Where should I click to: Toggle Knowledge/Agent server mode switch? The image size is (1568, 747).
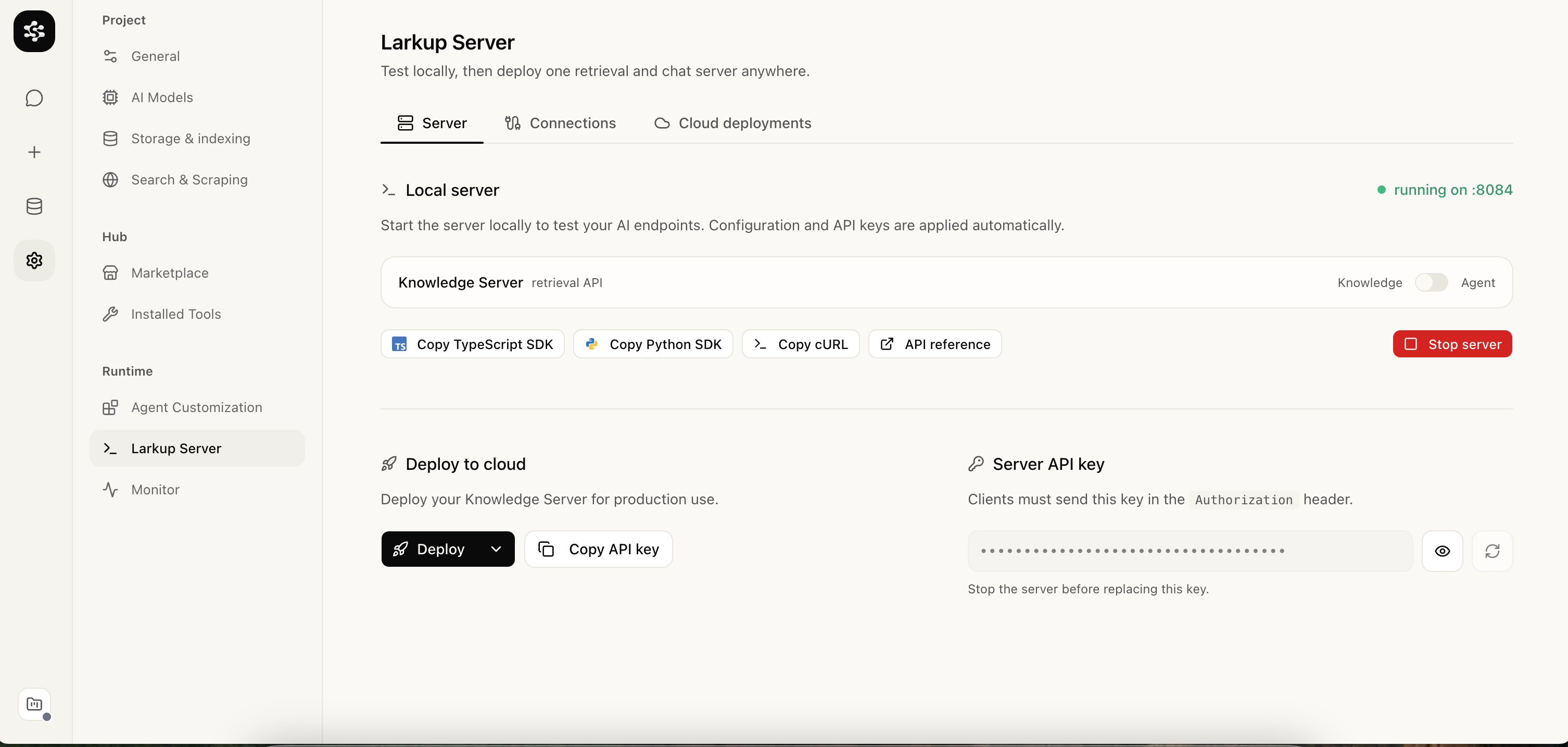pyautogui.click(x=1431, y=283)
